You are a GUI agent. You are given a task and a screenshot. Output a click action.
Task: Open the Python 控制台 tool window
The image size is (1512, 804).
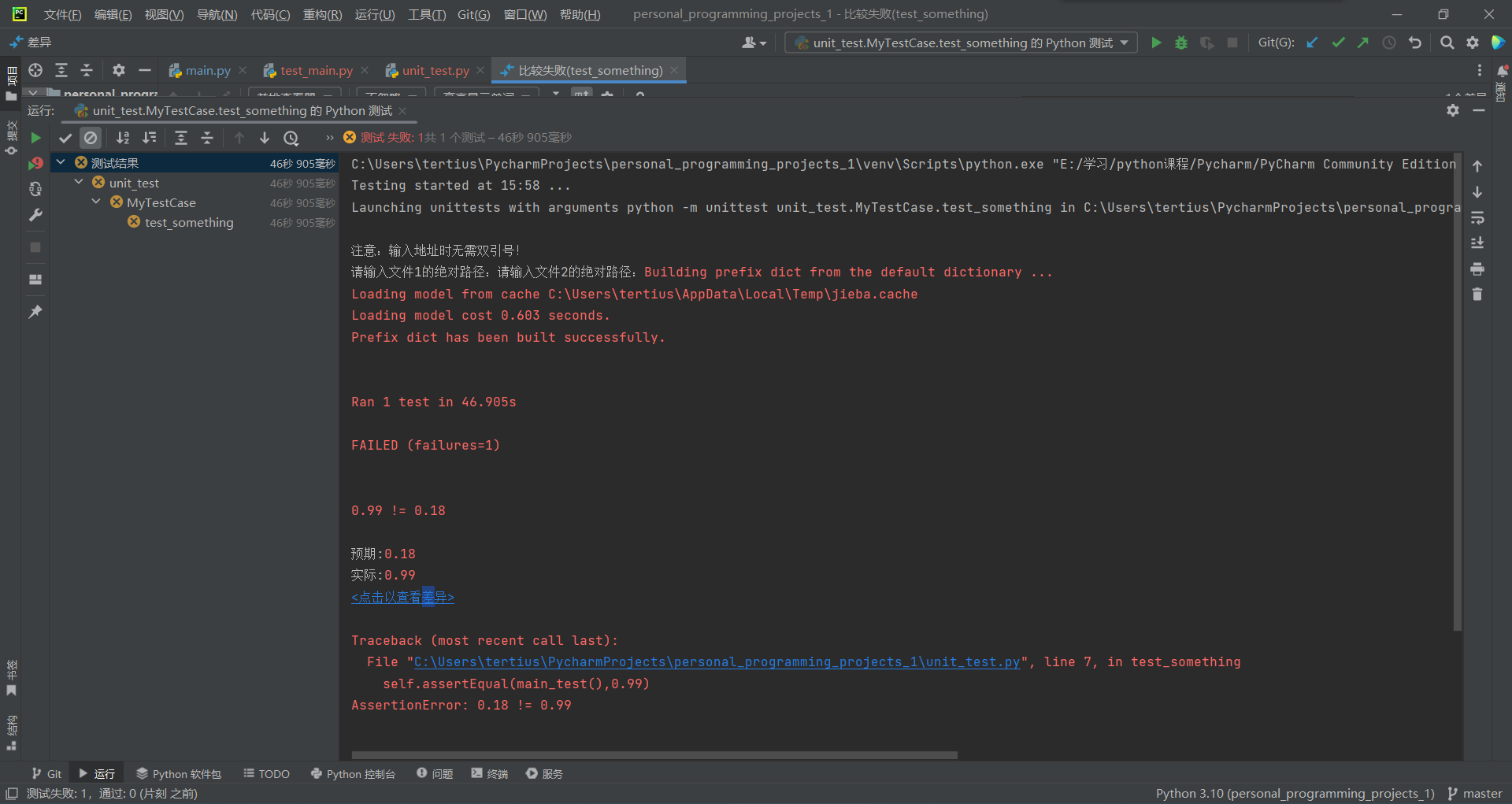point(353,774)
